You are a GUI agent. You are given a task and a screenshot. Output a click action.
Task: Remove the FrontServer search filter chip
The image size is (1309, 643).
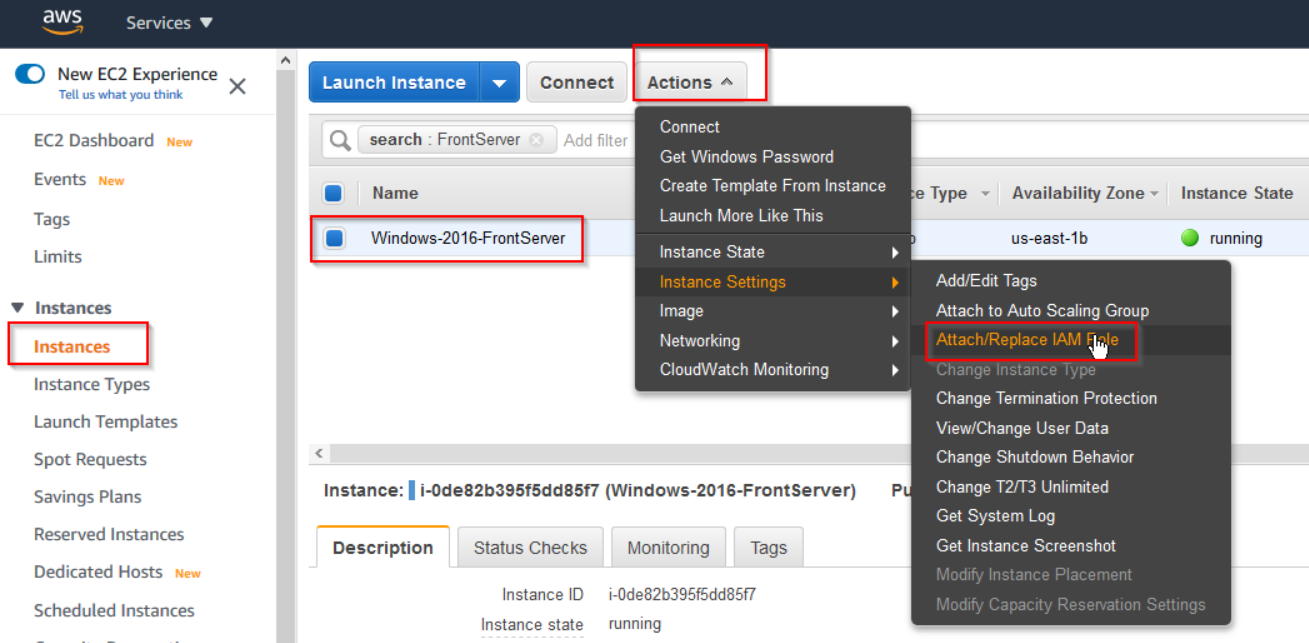click(536, 140)
